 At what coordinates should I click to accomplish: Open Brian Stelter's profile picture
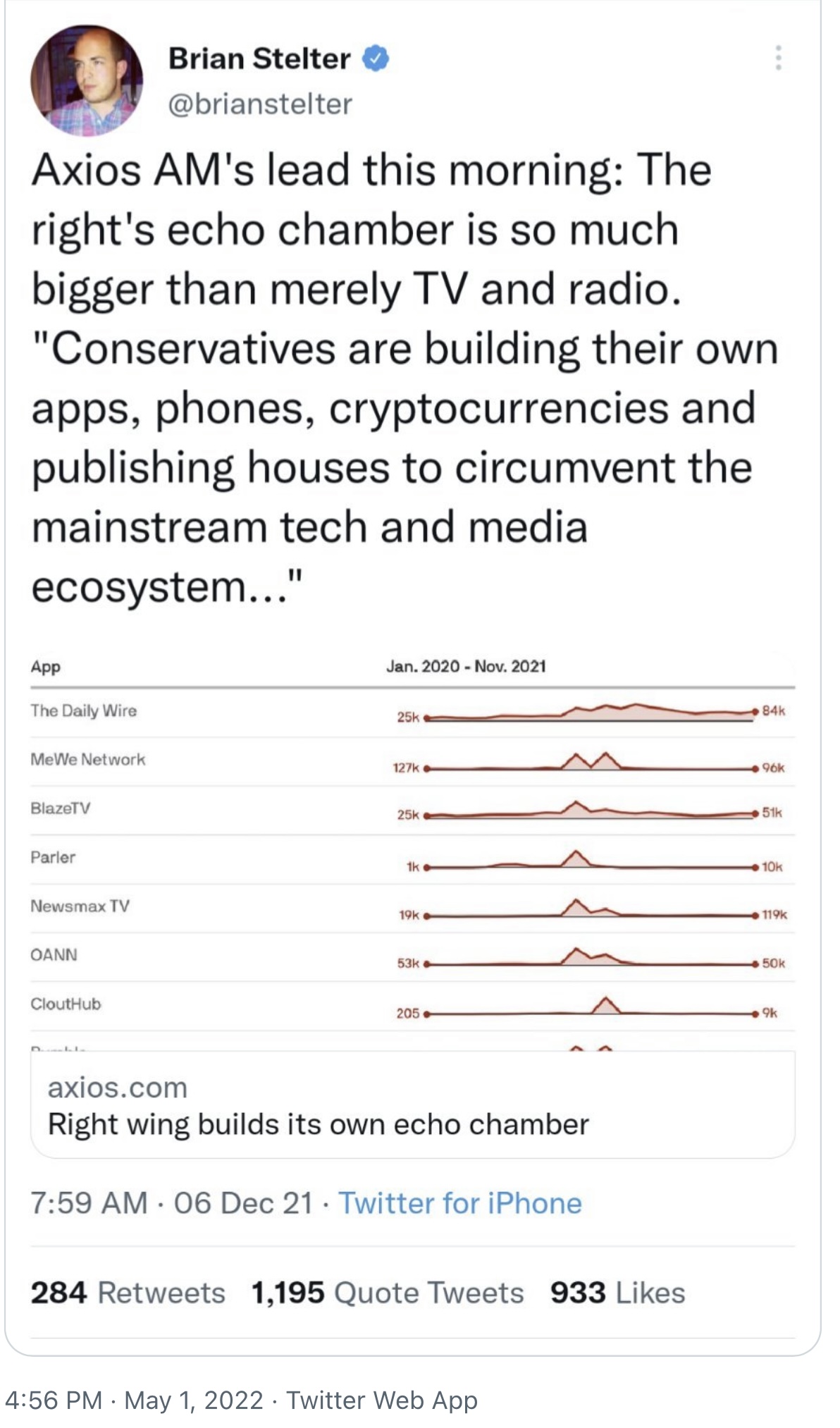[x=87, y=81]
